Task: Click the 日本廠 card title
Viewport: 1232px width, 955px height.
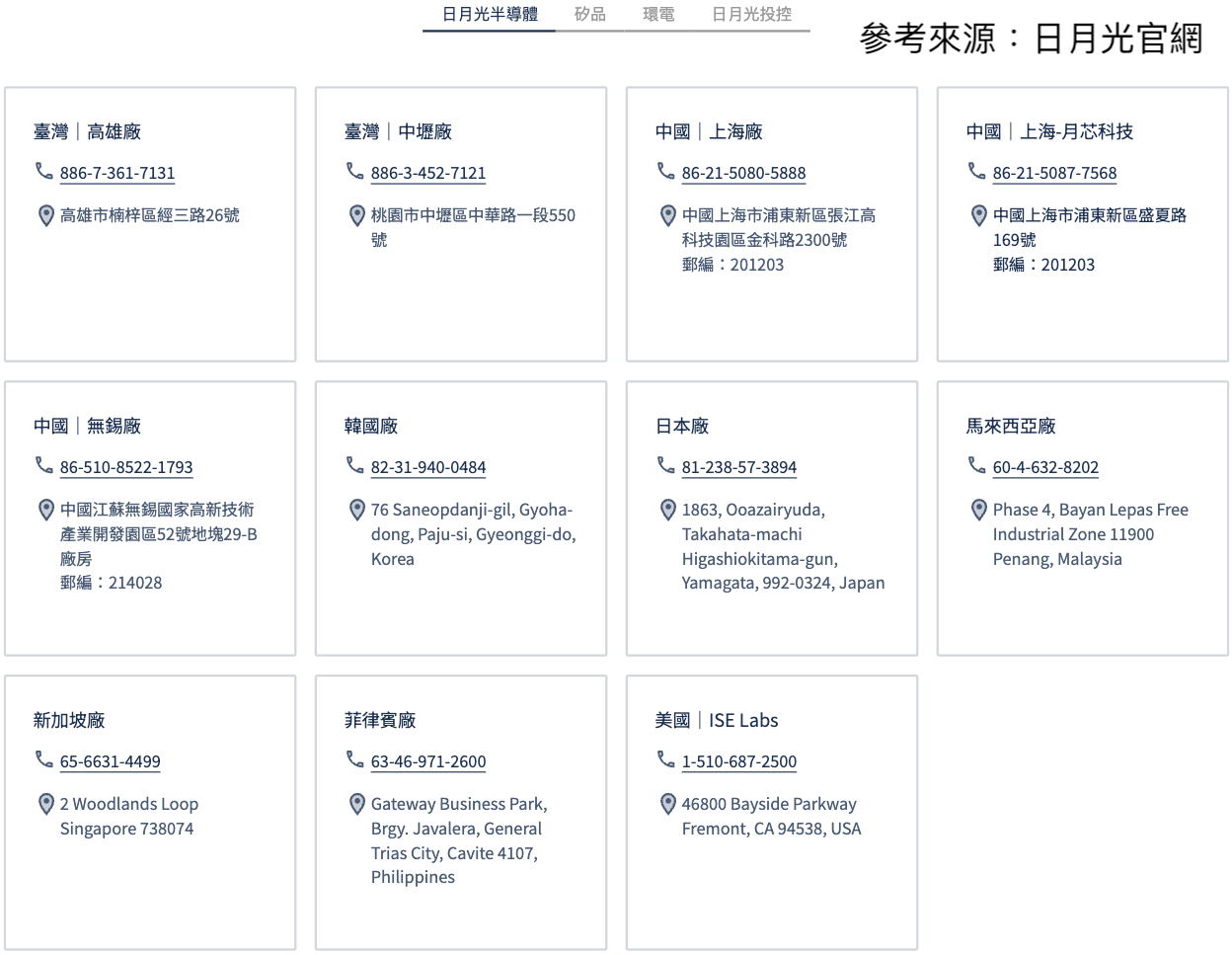Action: click(682, 426)
